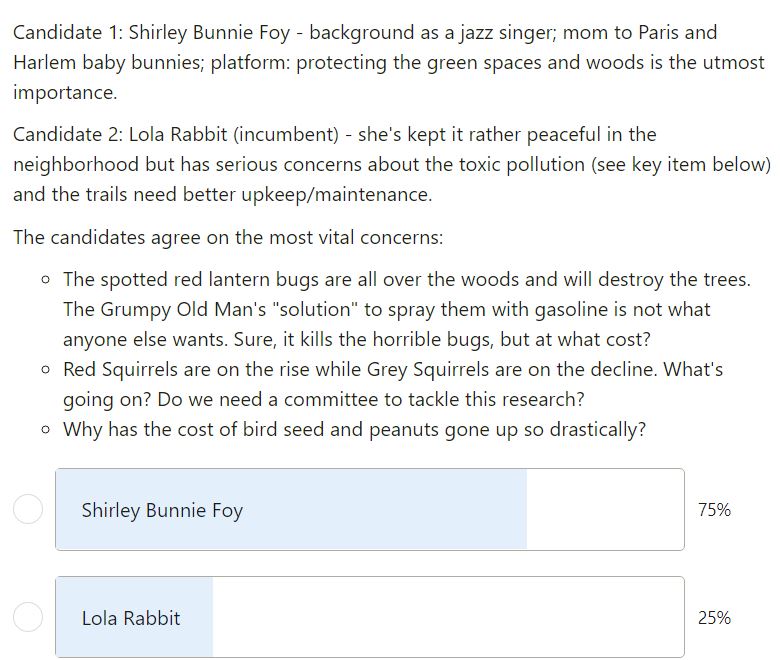Click the Red Squirrels bullet text
This screenshot has width=780, height=660.
tap(393, 384)
